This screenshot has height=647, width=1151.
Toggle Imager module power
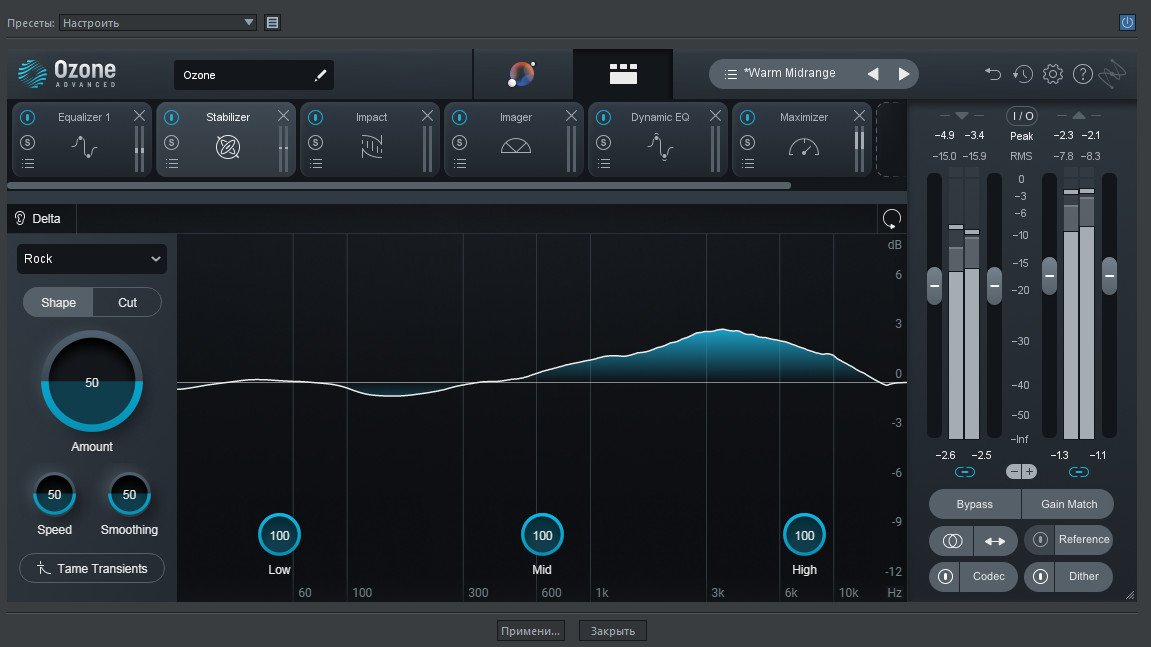[459, 118]
